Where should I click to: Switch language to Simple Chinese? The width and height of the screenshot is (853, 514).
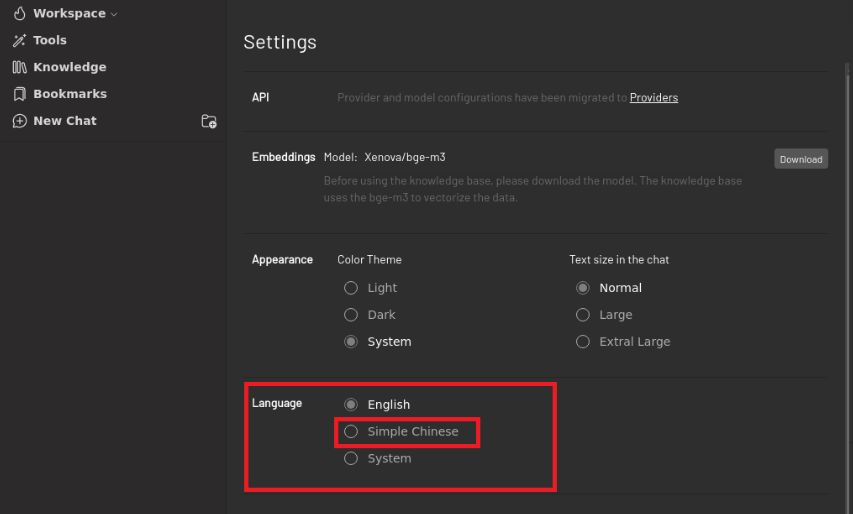coord(351,432)
